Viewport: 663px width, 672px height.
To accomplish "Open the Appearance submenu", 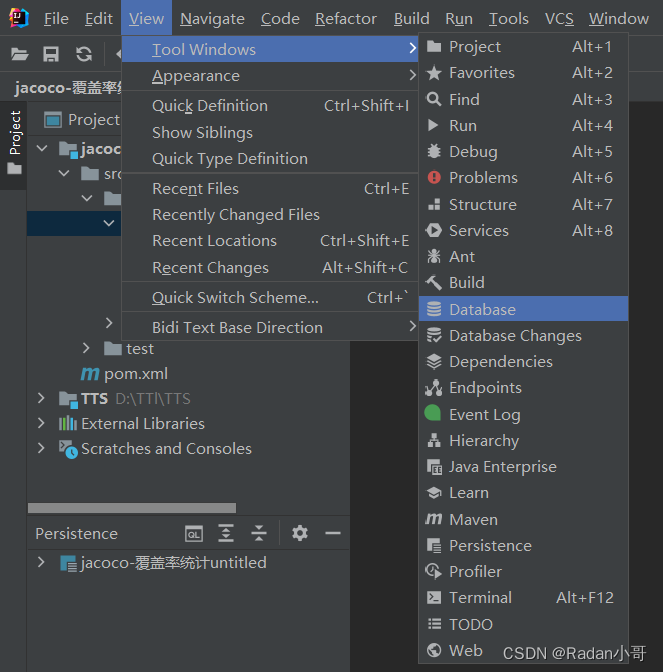I will pyautogui.click(x=270, y=75).
